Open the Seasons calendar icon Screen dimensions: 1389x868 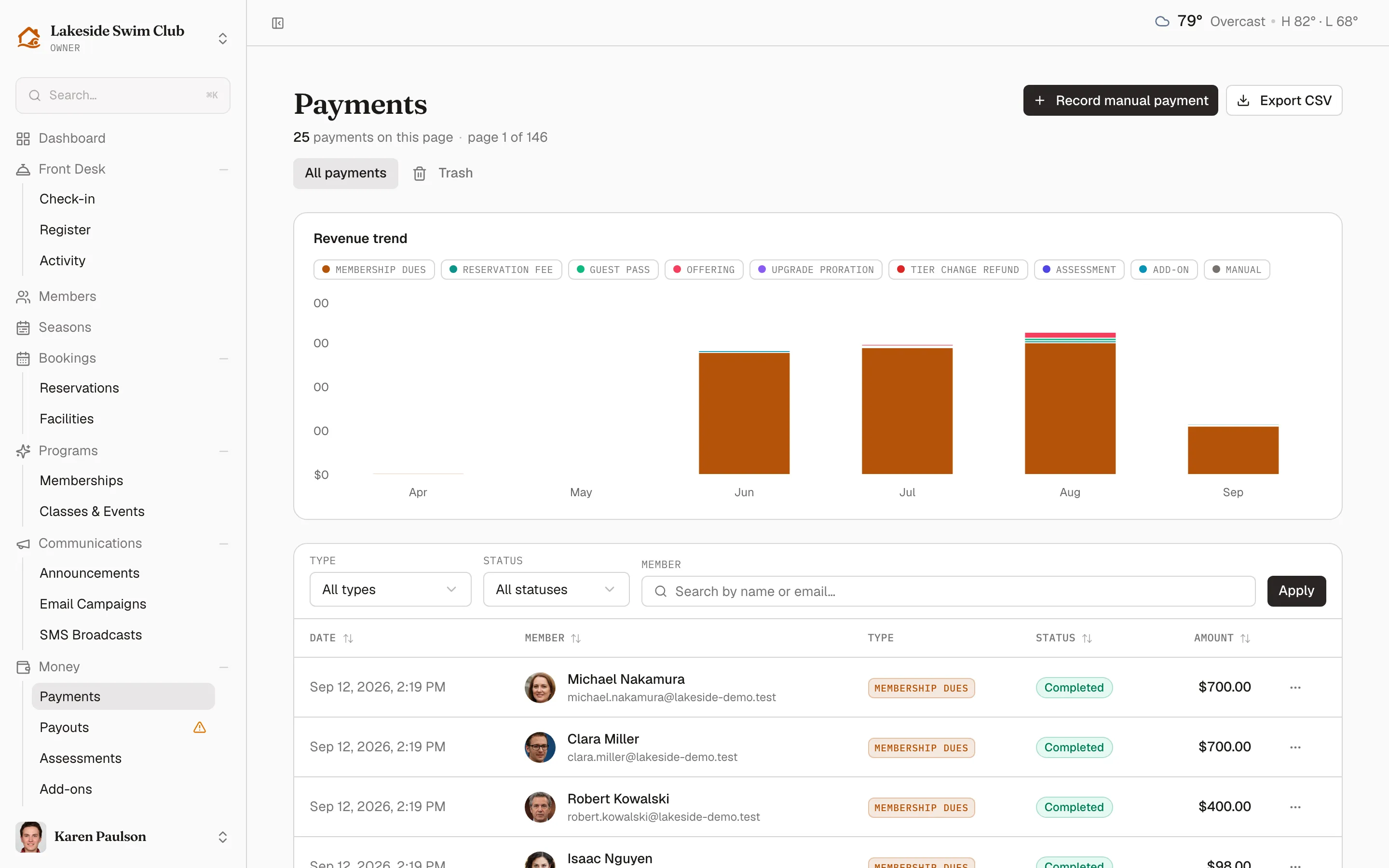tap(23, 328)
